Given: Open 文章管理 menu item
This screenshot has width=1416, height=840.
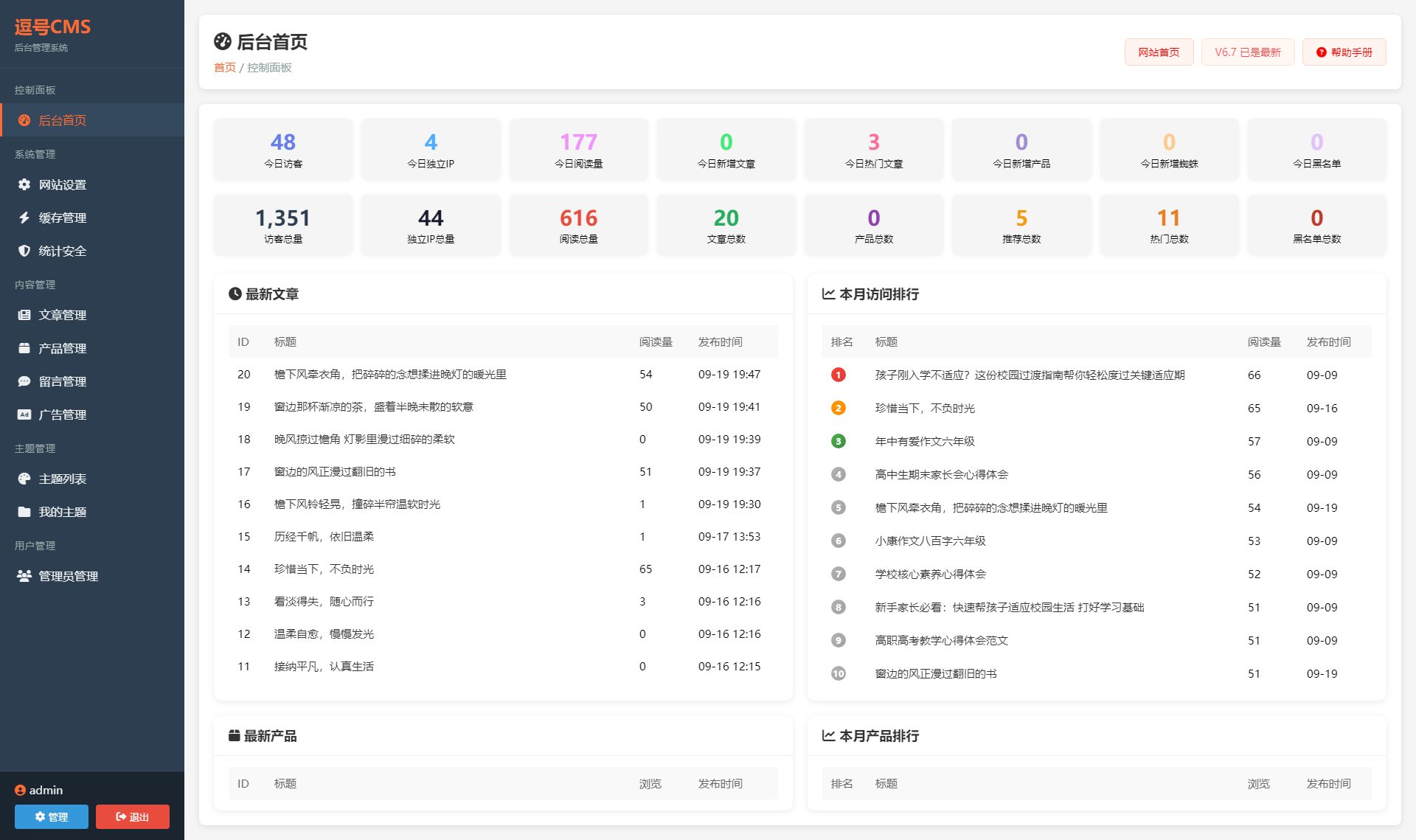Looking at the screenshot, I should tap(92, 315).
